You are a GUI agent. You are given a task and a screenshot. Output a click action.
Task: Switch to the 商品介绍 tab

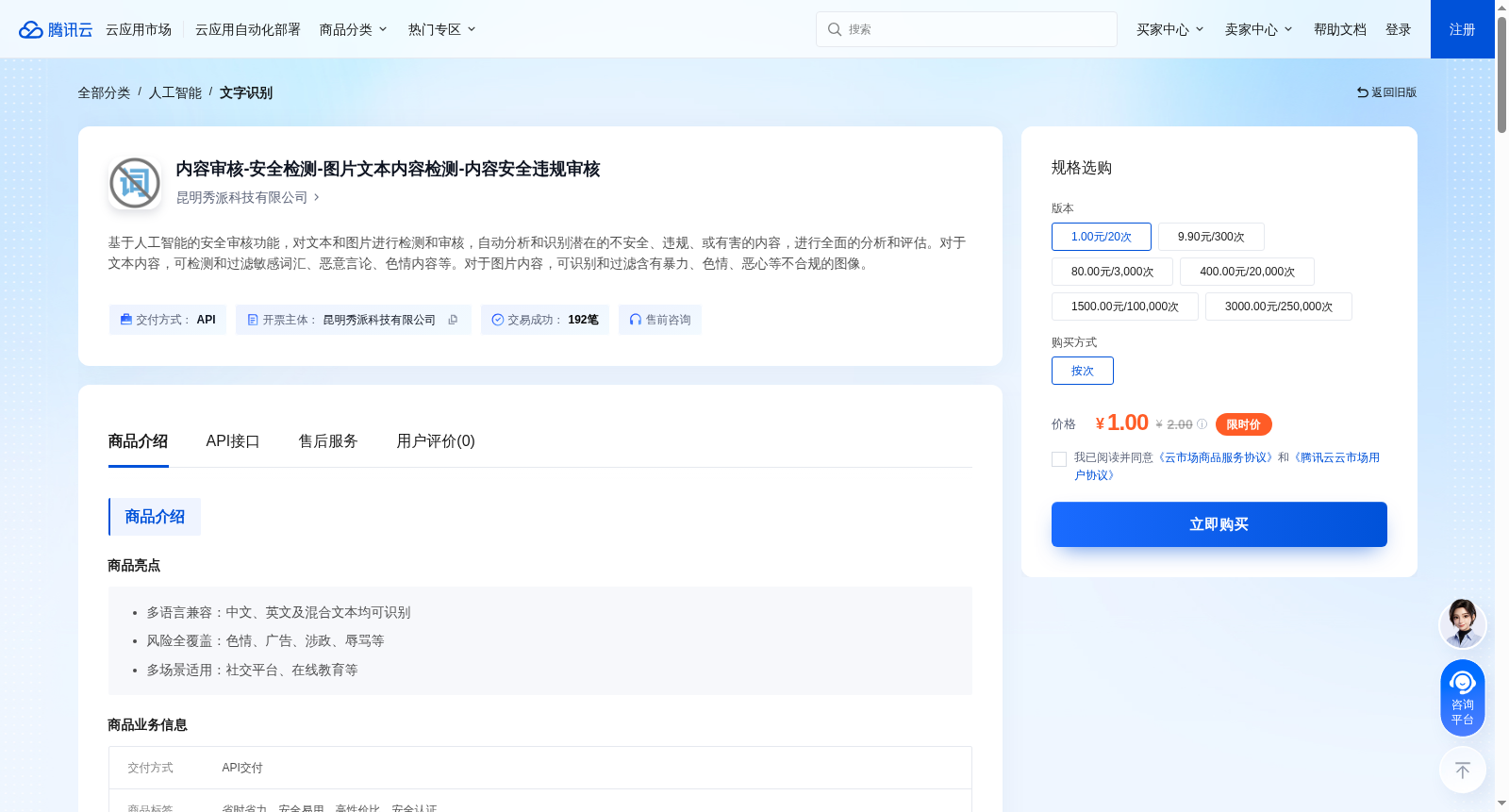point(138,441)
